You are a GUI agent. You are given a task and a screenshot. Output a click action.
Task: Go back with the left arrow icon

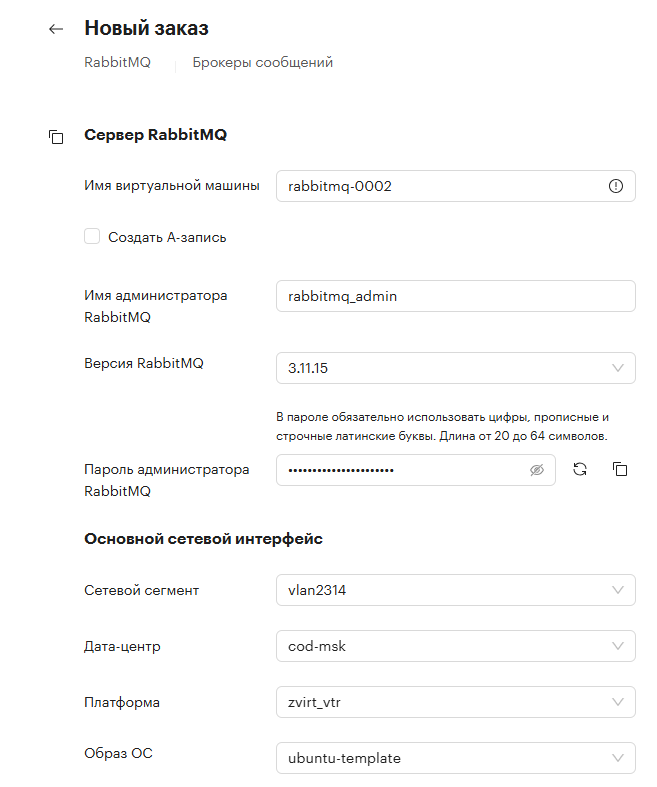click(56, 29)
